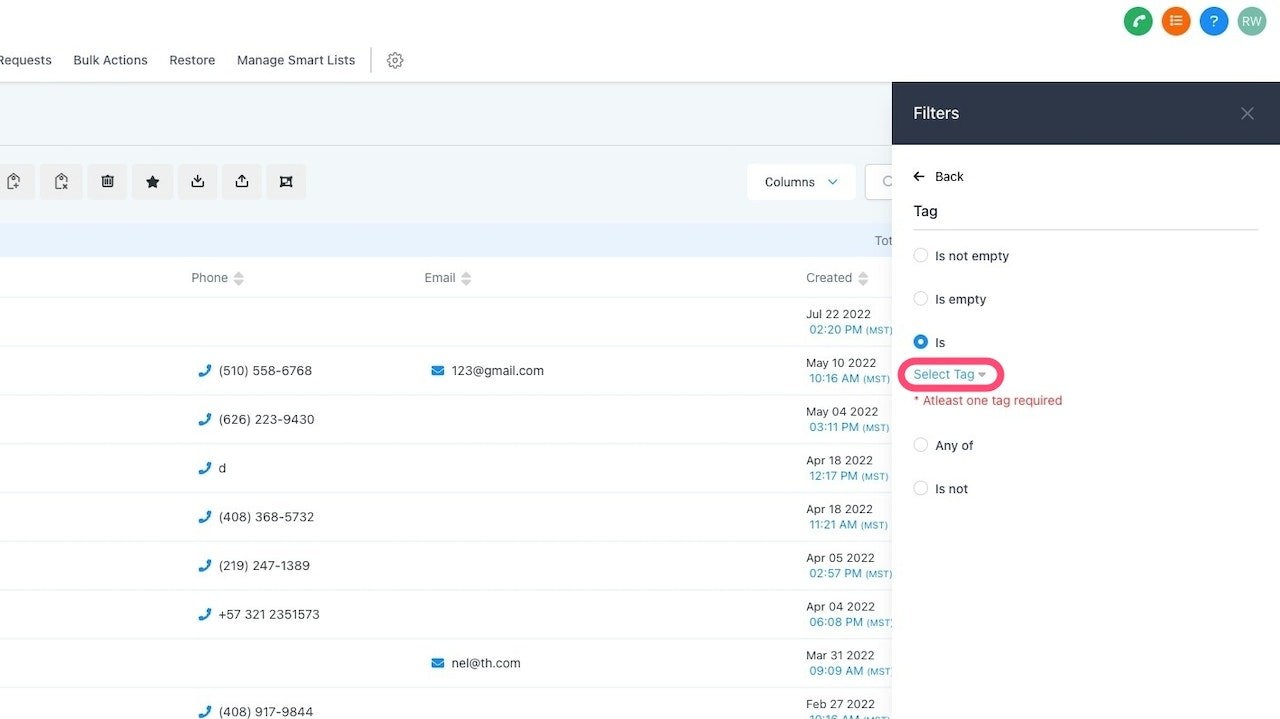Screen dimensions: 1280x719
Task: Click phone icon next to (408) 368-5732
Action: (205, 517)
